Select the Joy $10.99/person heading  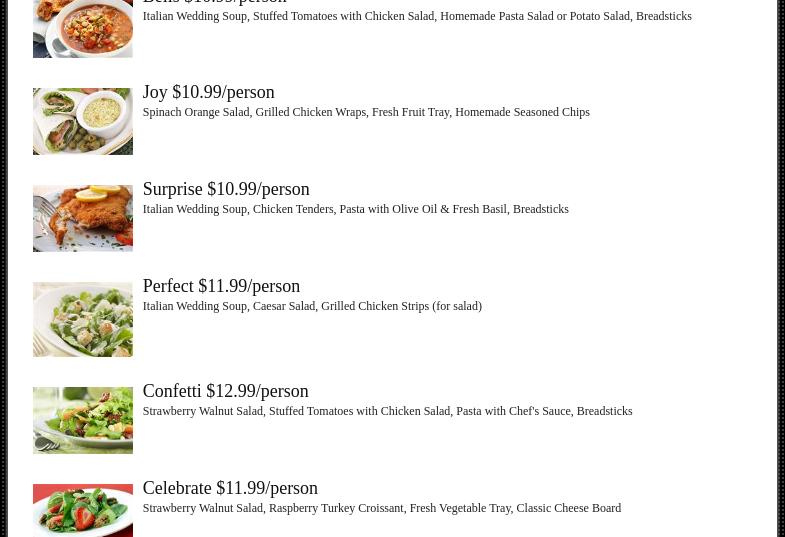point(208,92)
